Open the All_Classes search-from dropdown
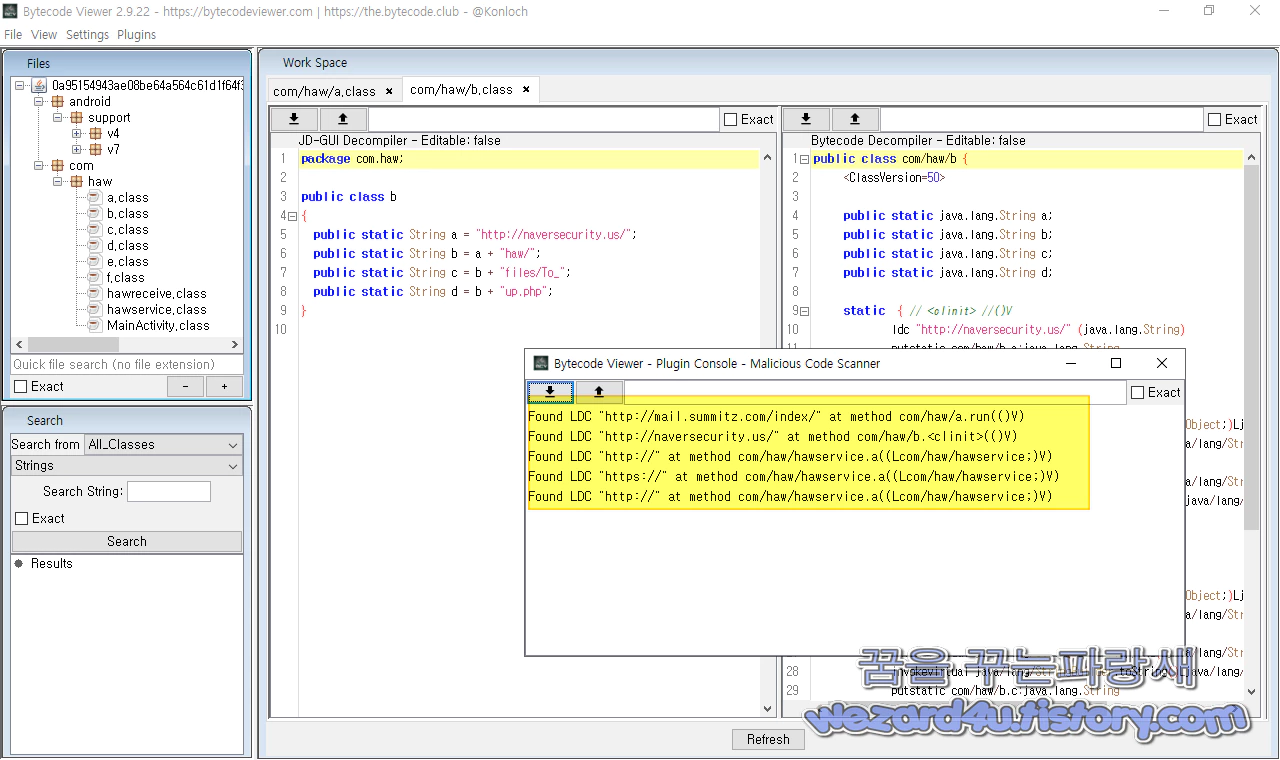The image size is (1280, 760). [163, 445]
